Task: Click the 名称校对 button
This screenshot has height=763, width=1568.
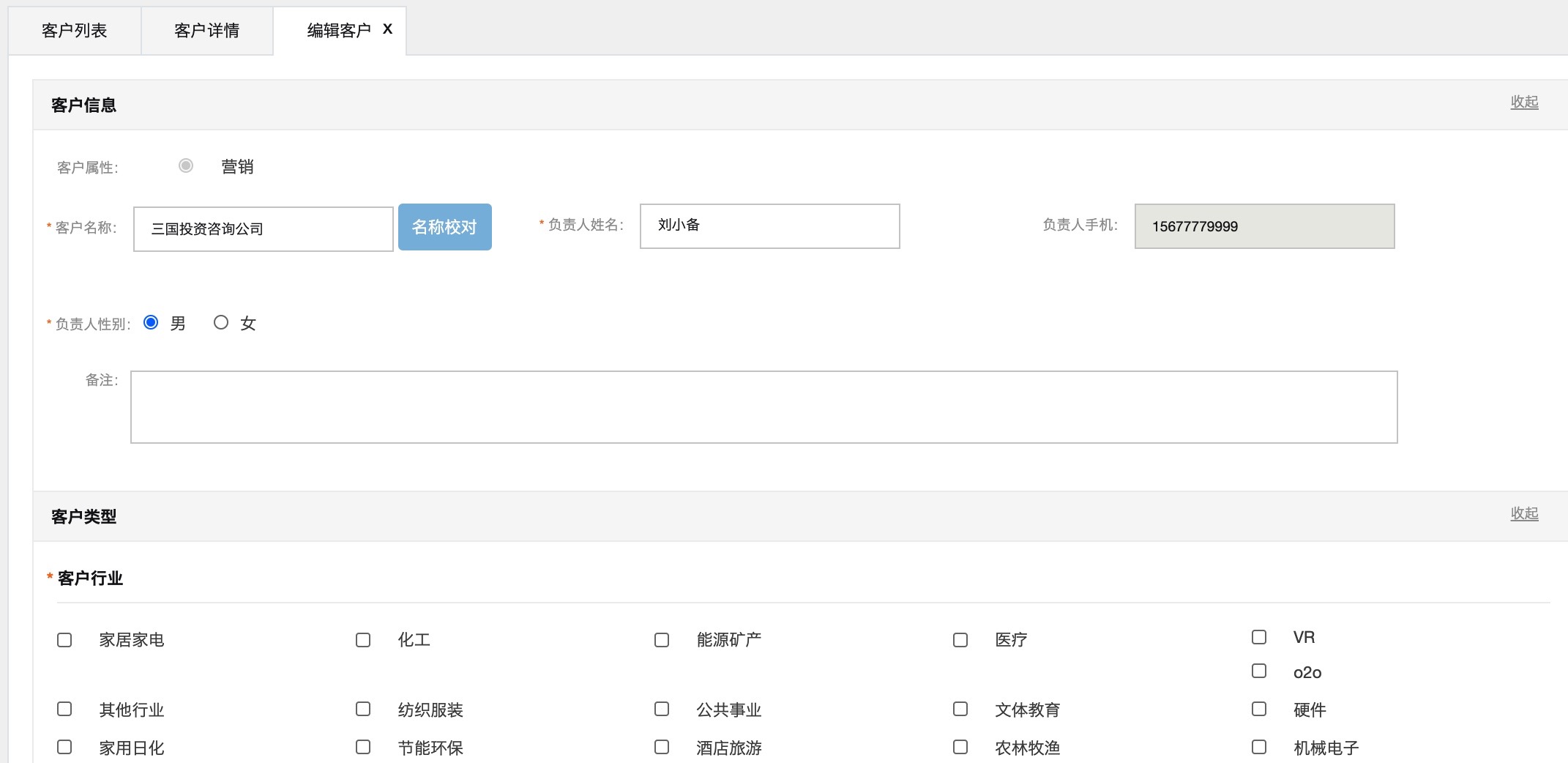Action: [x=444, y=227]
